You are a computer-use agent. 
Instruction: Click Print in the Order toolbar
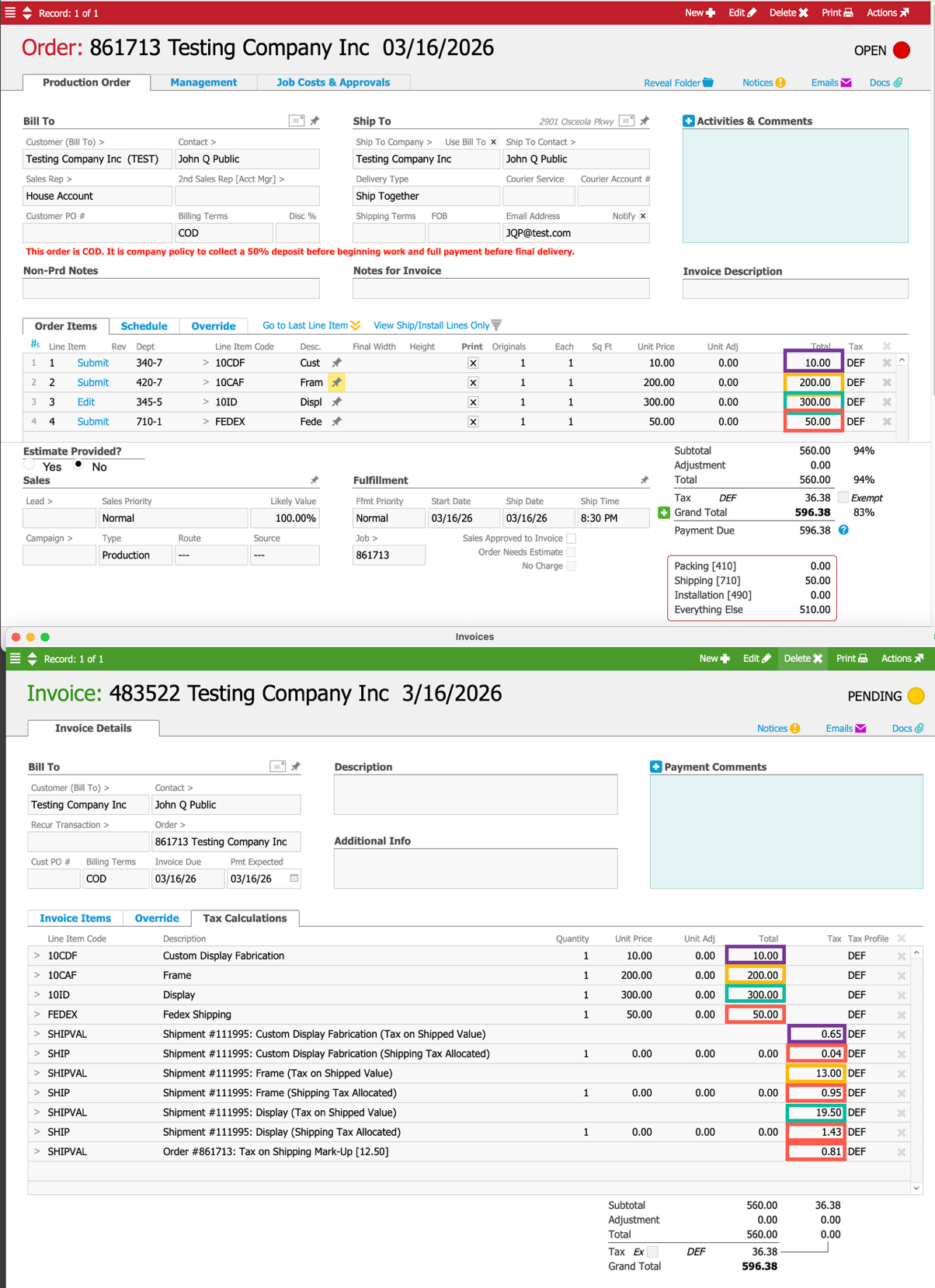(x=838, y=12)
